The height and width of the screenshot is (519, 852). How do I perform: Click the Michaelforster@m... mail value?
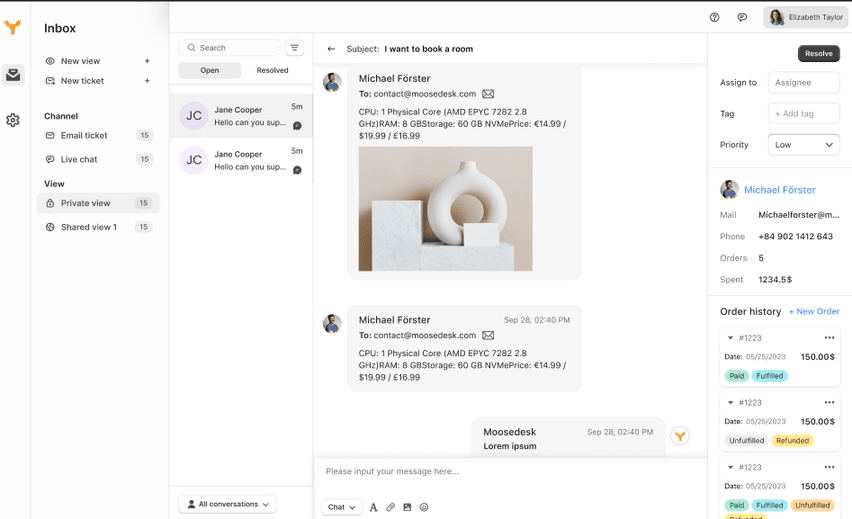click(x=799, y=215)
